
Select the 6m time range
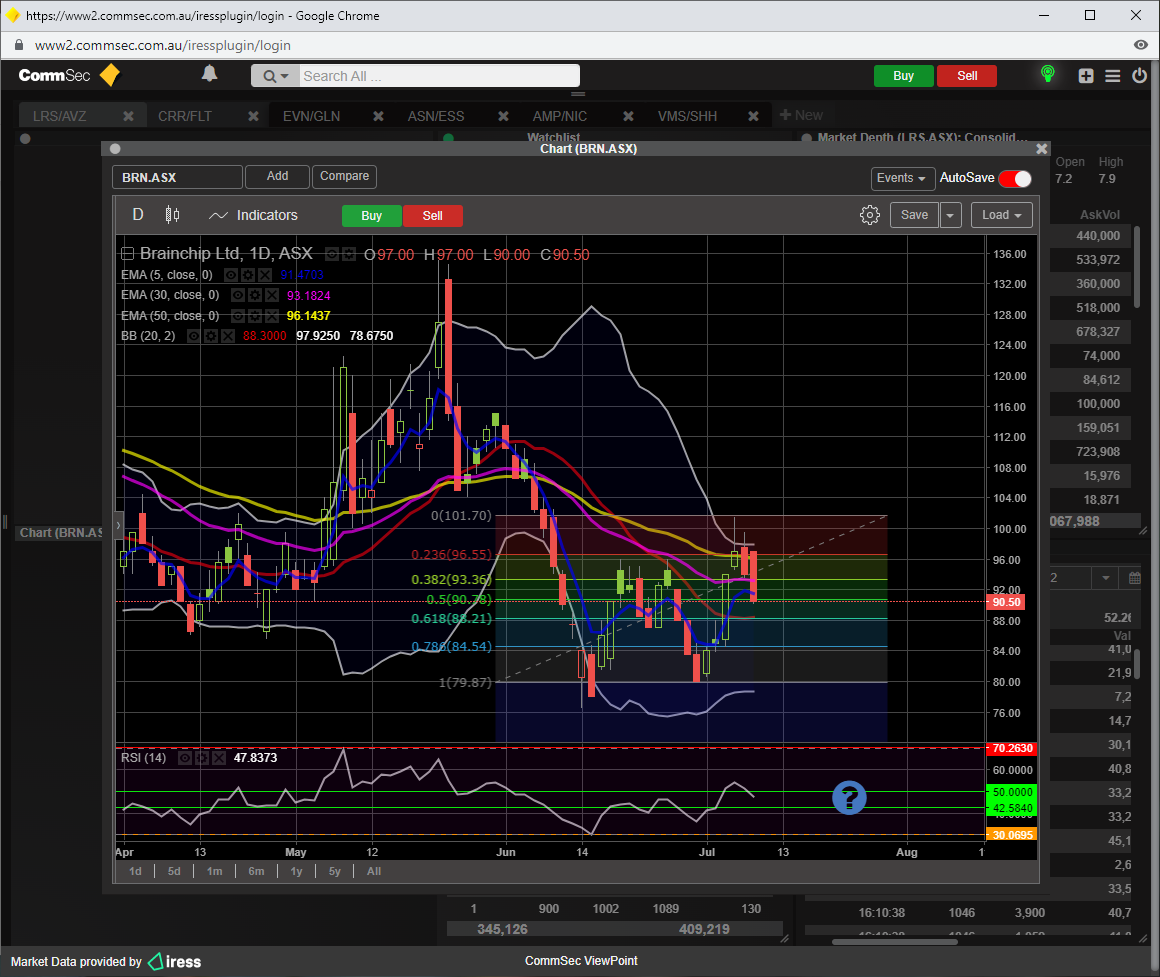click(256, 871)
